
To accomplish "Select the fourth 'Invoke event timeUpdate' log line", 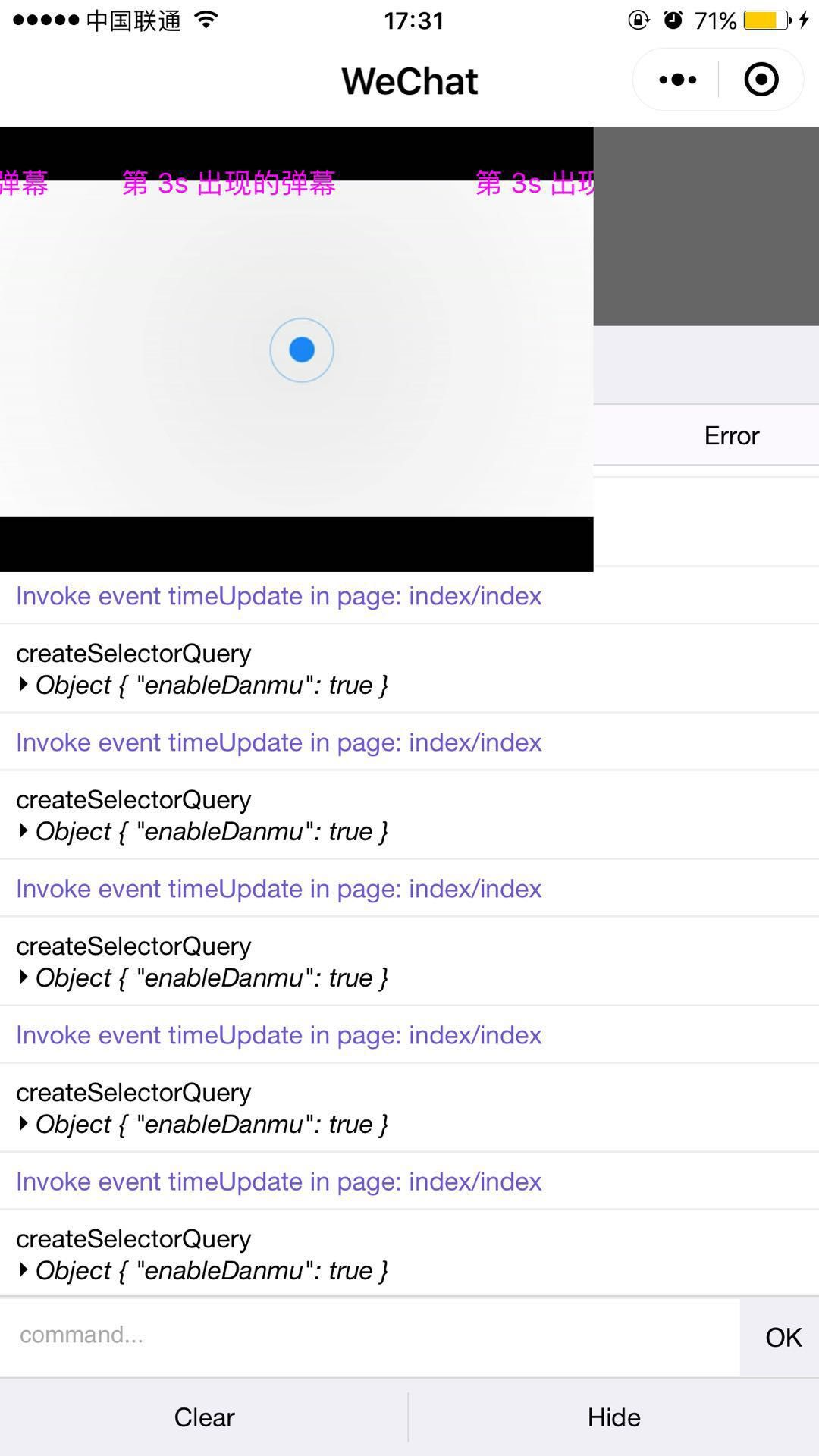I will (x=278, y=1035).
